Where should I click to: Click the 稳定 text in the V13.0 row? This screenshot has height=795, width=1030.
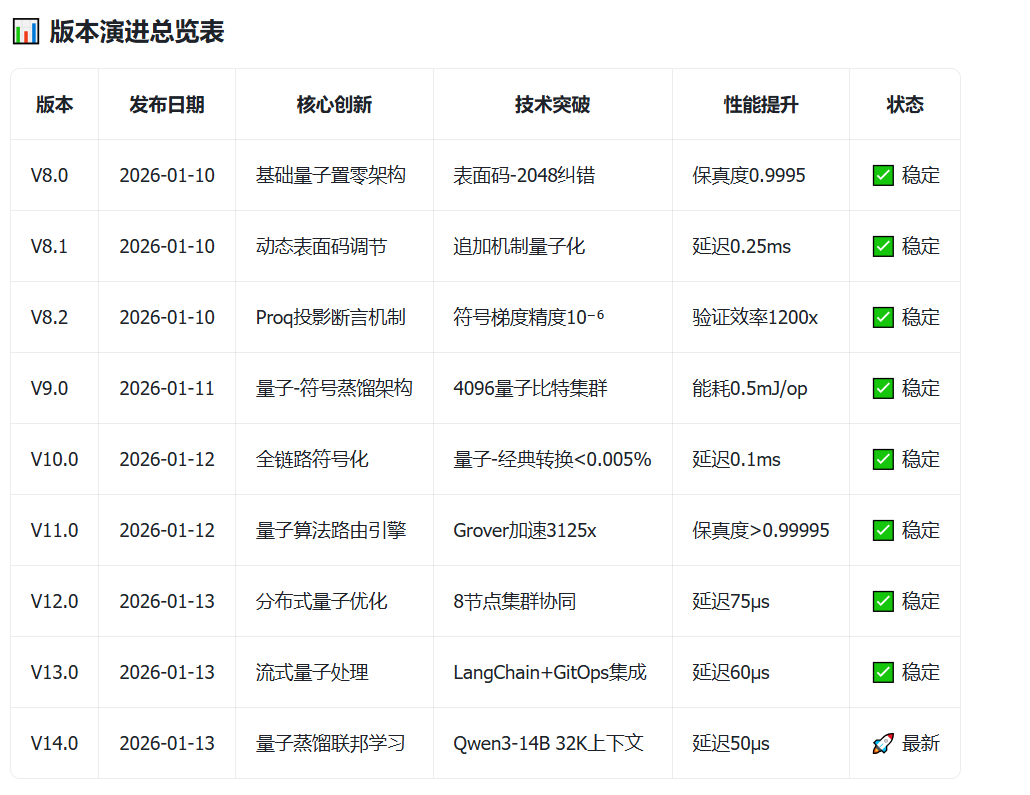921,672
